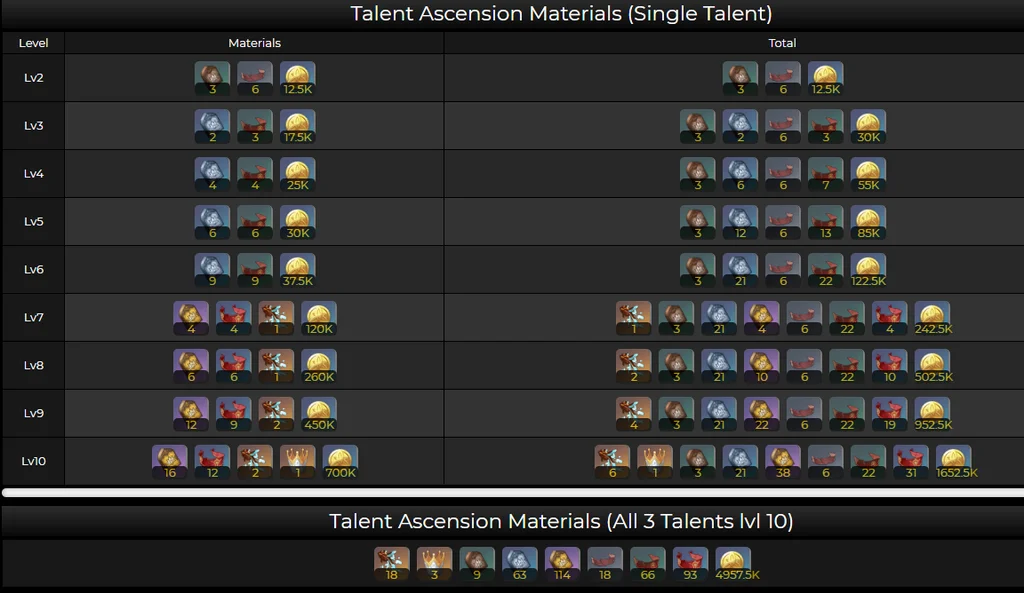1024x593 pixels.
Task: Select the Lv5 Mora 30K icon in Materials
Action: [298, 222]
